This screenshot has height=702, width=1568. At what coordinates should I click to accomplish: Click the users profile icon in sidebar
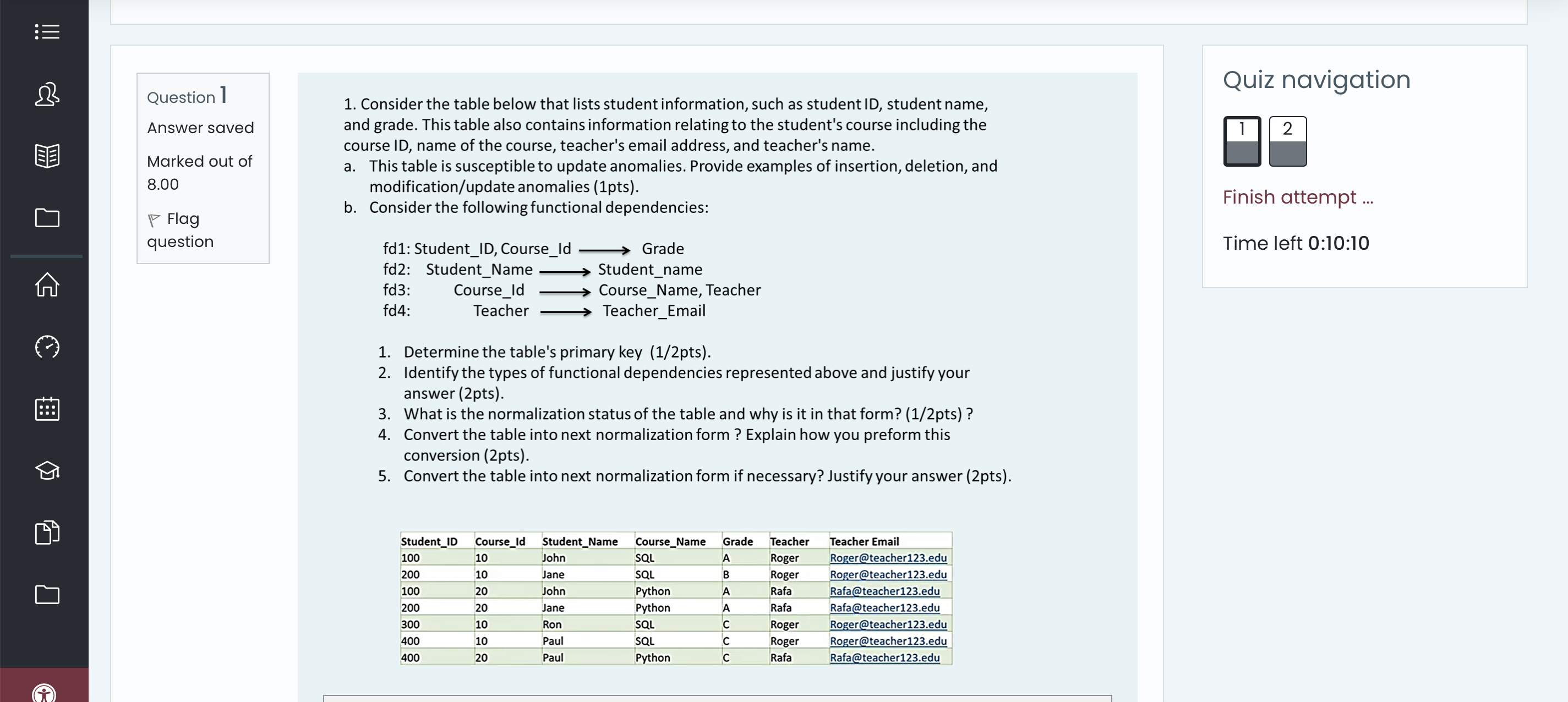[x=47, y=94]
